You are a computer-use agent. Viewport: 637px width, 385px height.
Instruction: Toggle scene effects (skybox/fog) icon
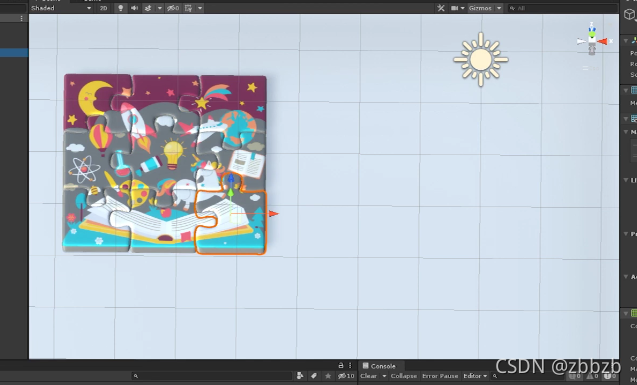[148, 8]
